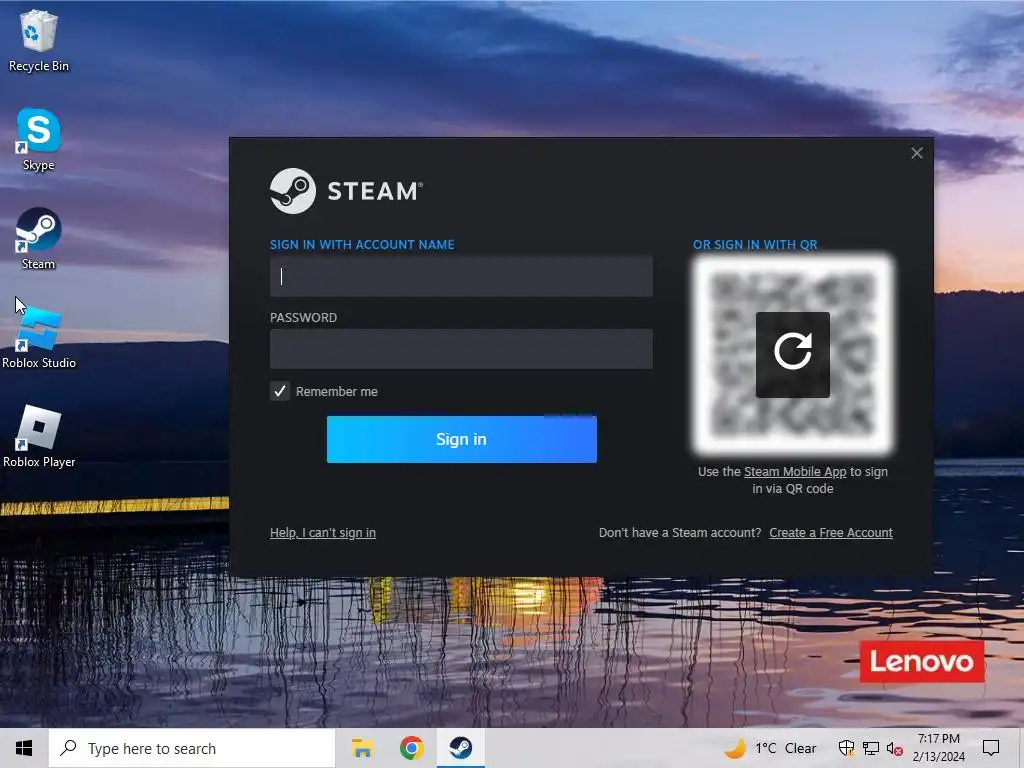The image size is (1024, 768).
Task: Open Windows Security tray icon
Action: [846, 748]
